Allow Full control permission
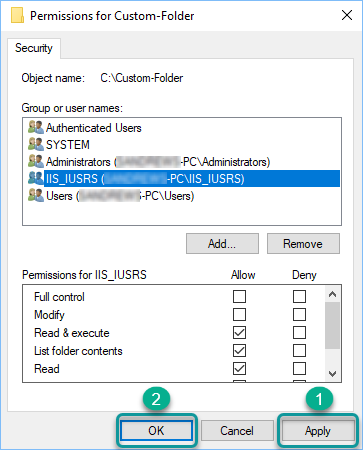Viewport: 363px width, 450px height. coord(239,296)
